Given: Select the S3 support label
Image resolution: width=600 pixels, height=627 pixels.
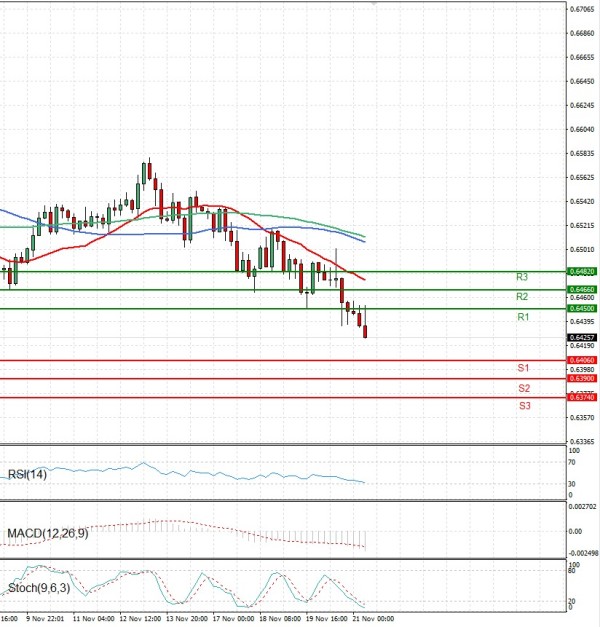Looking at the screenshot, I should tap(523, 405).
